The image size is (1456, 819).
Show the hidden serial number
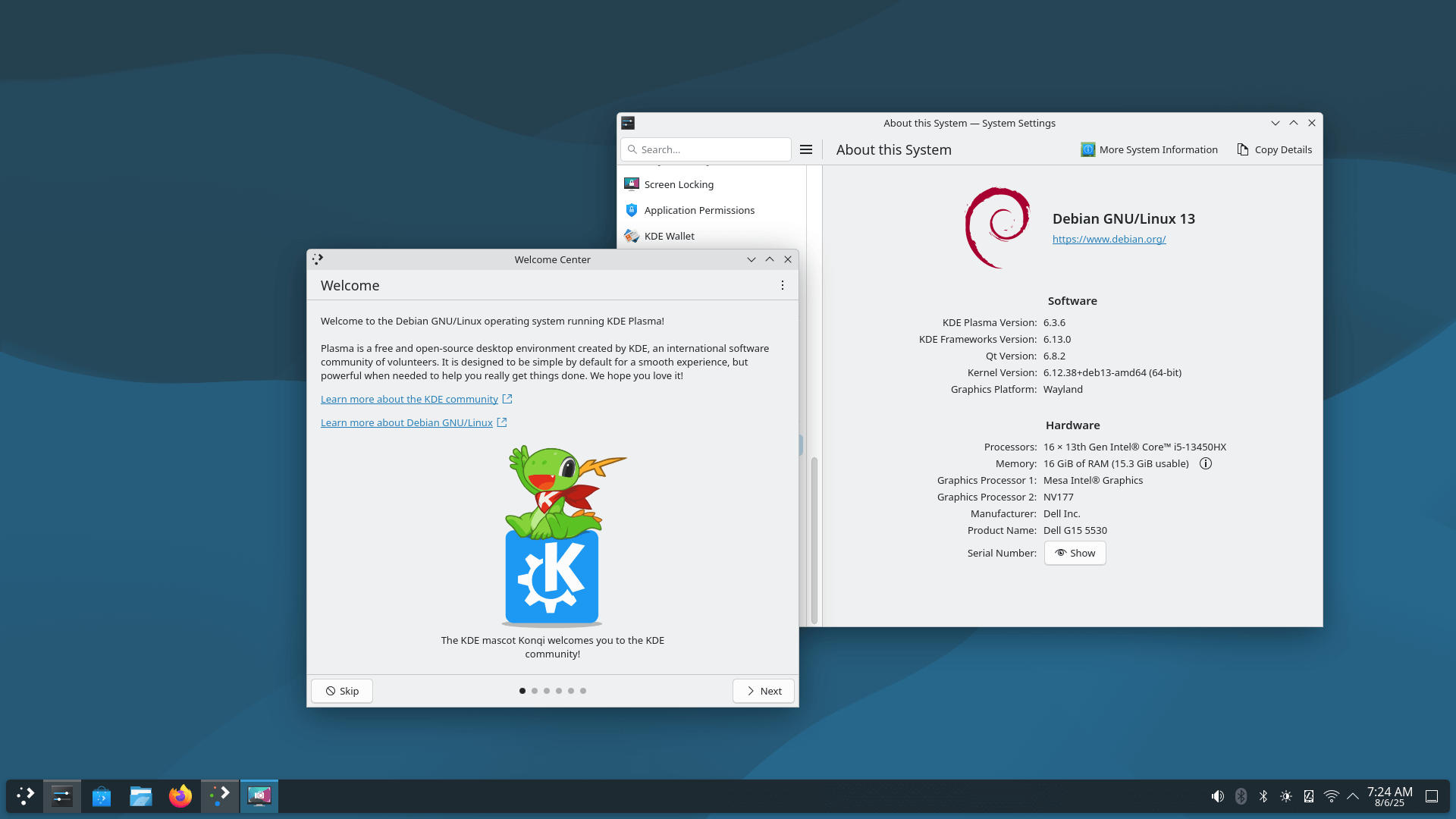[x=1075, y=553]
